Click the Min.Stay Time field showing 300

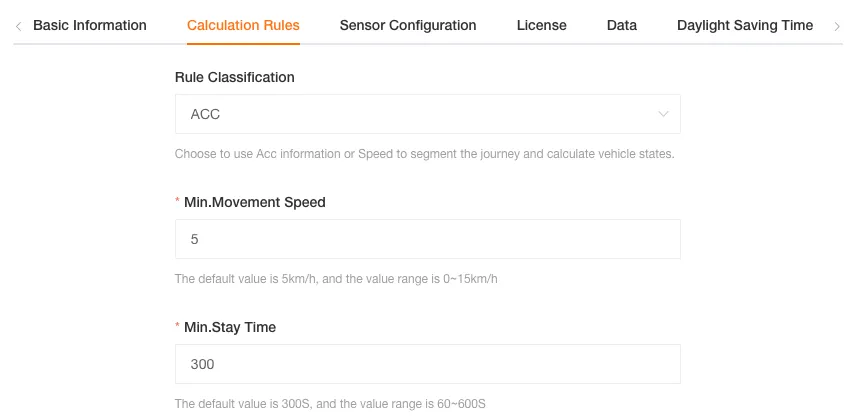[427, 364]
